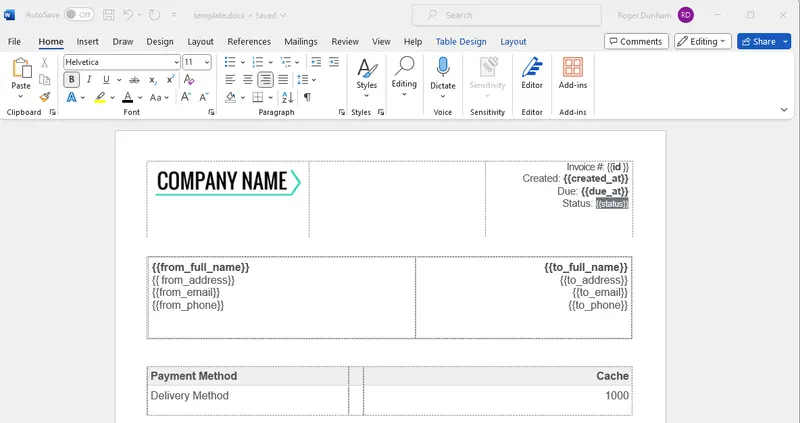Sort text with the A-Z icon
The image size is (800, 423).
pyautogui.click(x=287, y=97)
